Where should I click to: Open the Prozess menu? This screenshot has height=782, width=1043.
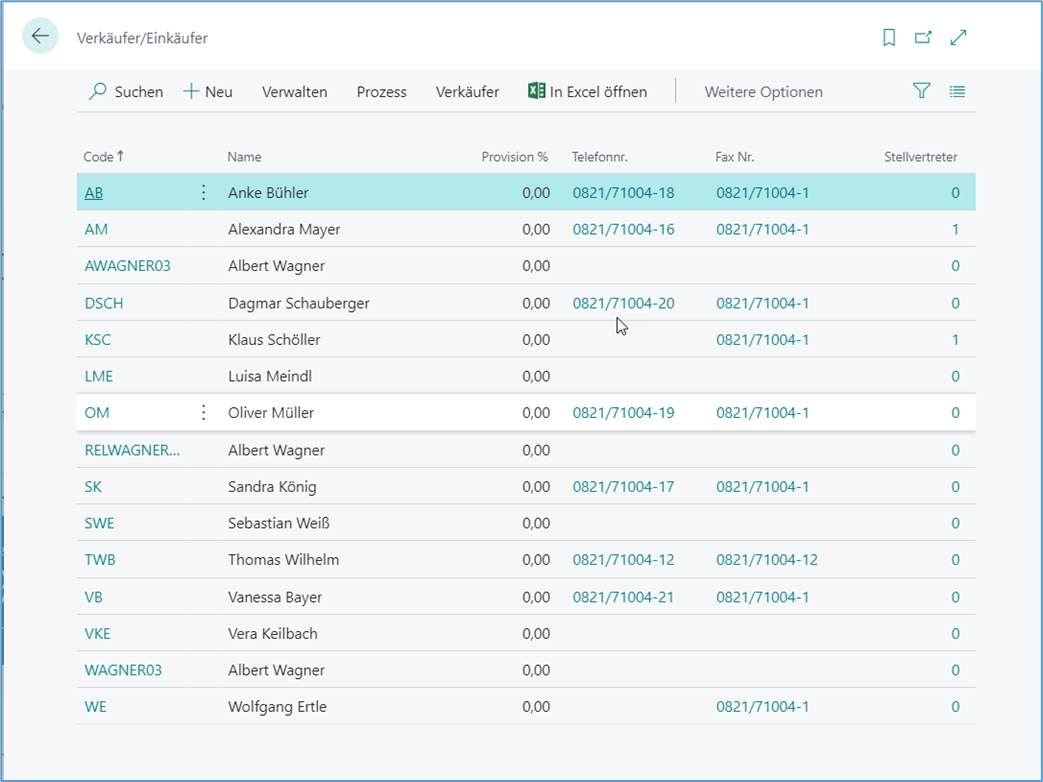(381, 92)
